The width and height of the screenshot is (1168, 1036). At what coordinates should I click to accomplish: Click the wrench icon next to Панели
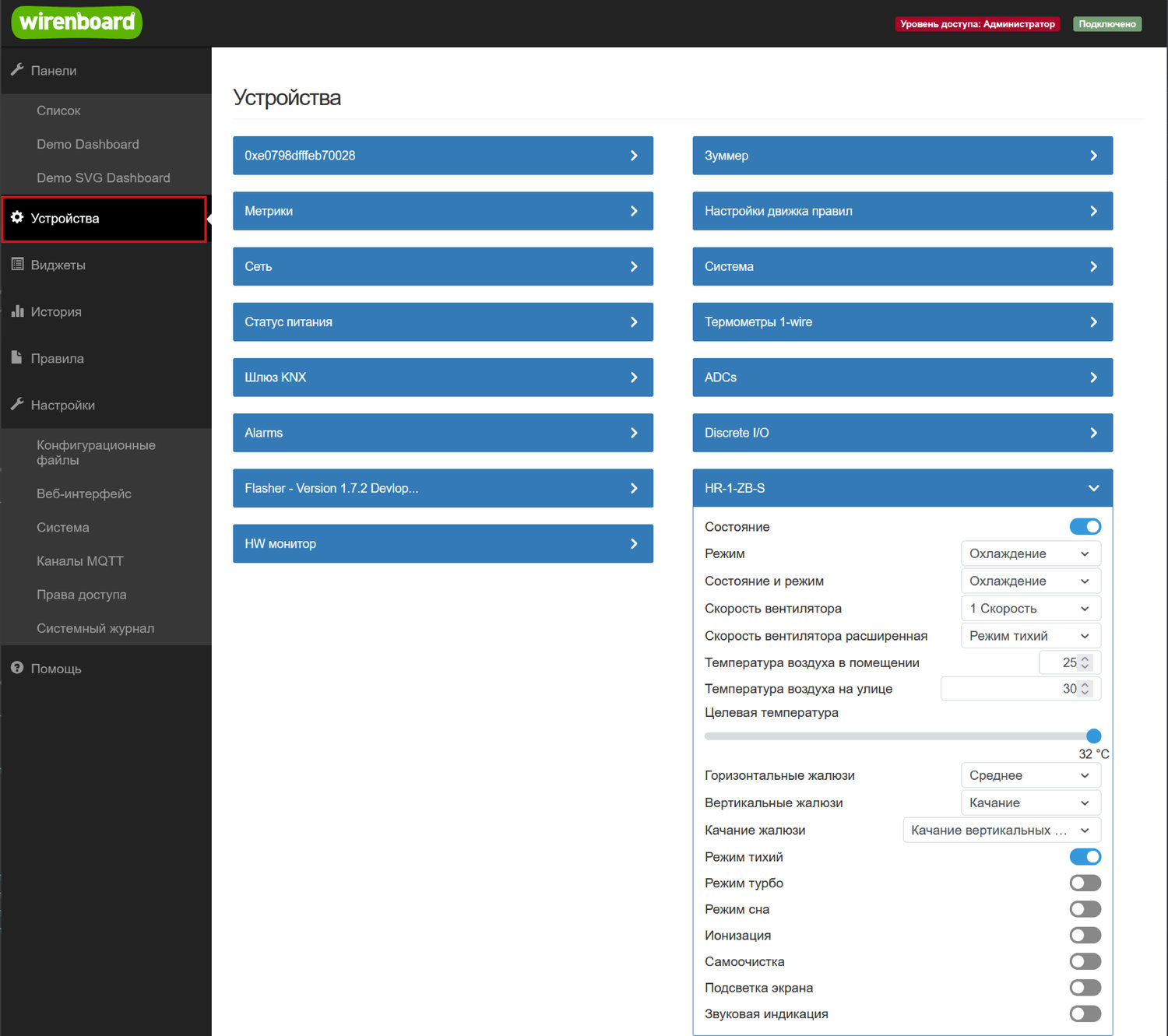click(x=17, y=70)
